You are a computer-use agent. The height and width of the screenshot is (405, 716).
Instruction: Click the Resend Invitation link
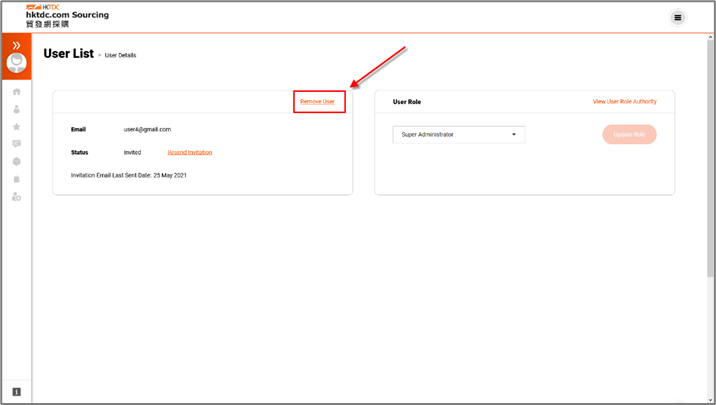tap(189, 153)
